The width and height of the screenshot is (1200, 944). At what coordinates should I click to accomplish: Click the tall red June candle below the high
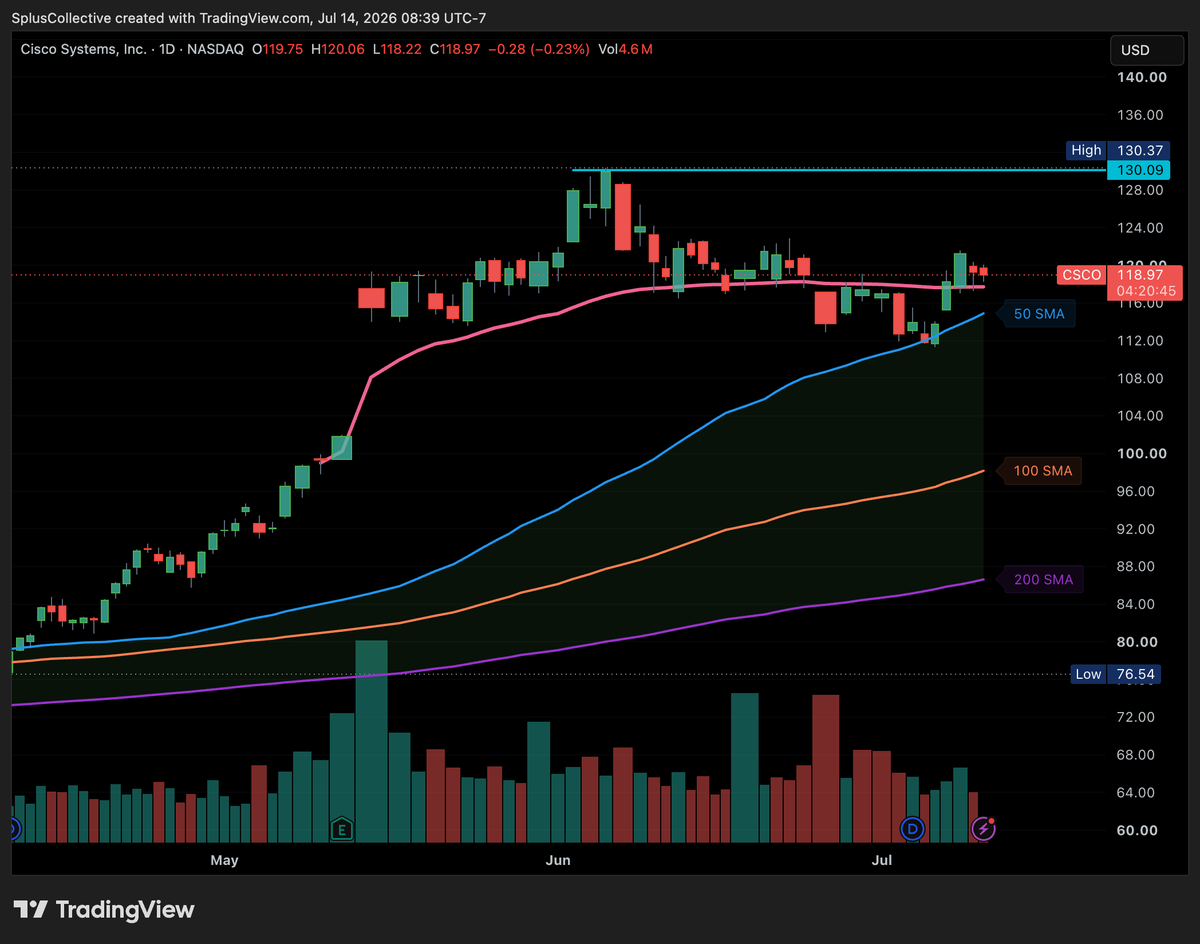coord(623,216)
